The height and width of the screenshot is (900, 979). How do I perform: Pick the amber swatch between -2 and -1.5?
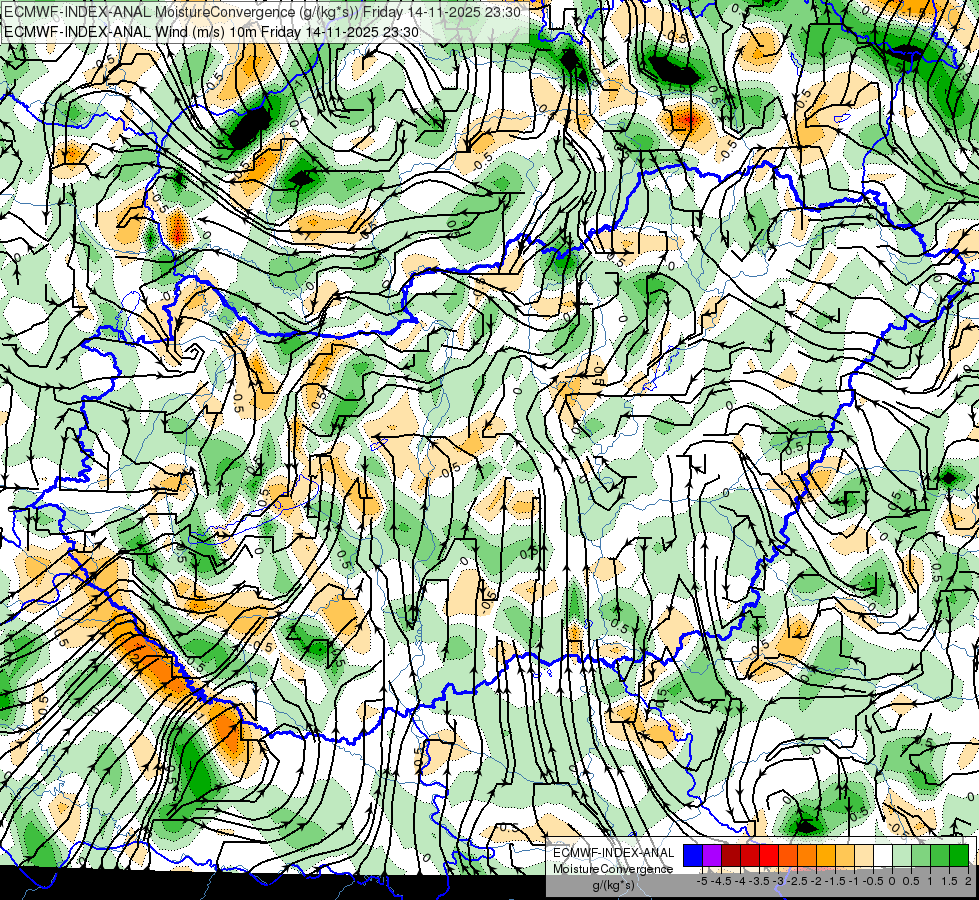click(x=826, y=856)
